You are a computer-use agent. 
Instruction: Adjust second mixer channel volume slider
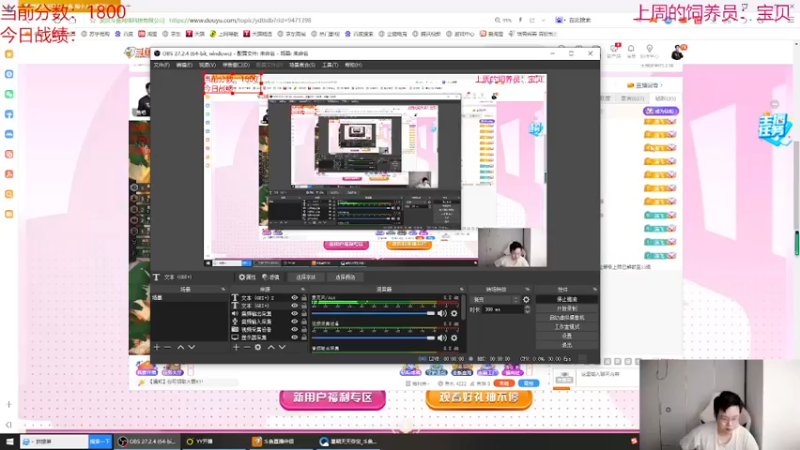(373, 338)
